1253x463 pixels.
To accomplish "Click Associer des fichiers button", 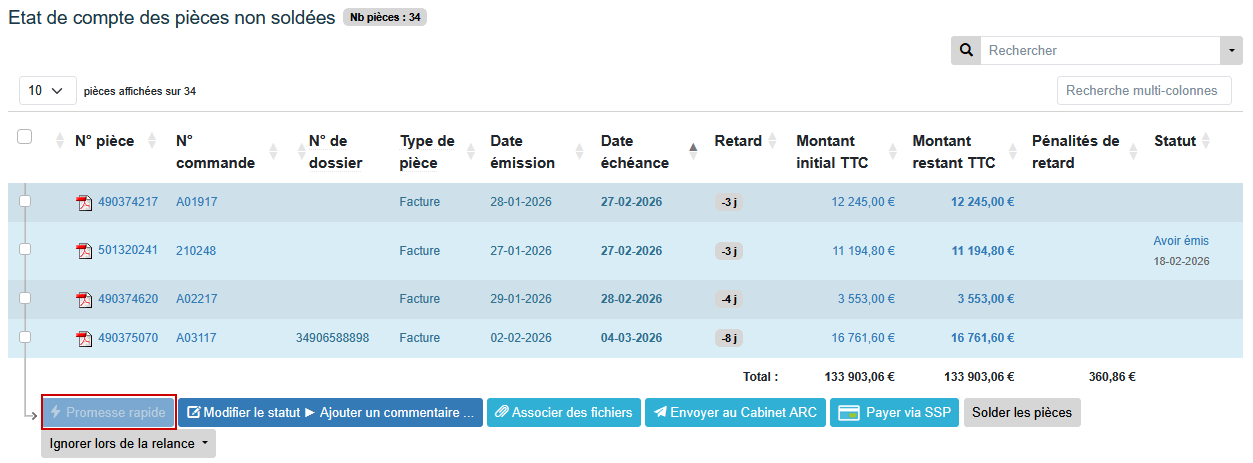I will (563, 412).
